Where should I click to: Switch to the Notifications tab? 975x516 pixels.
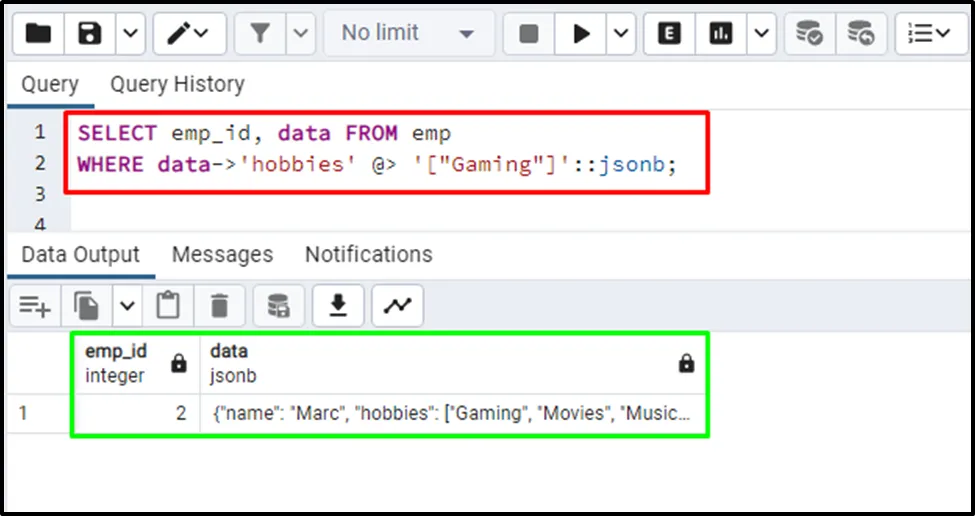(368, 255)
